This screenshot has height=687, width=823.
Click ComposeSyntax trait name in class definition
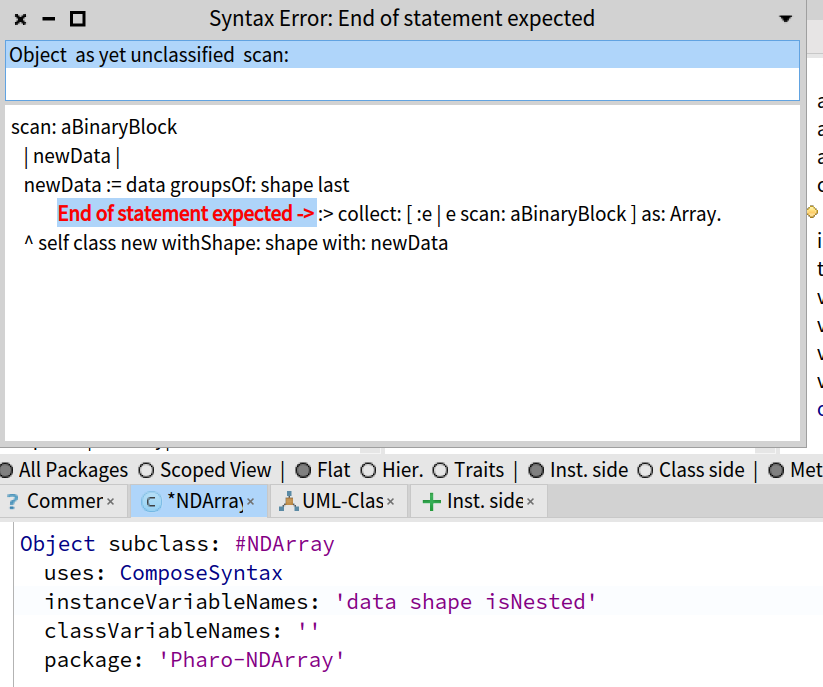(201, 573)
